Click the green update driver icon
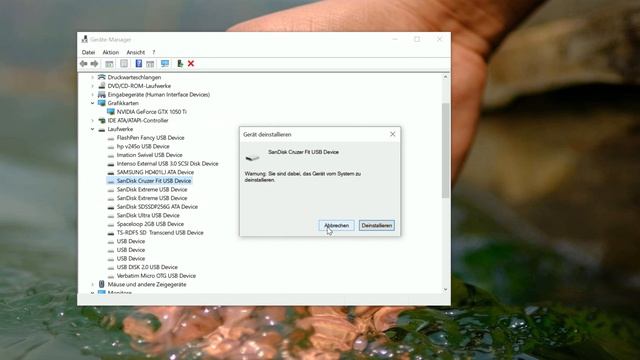This screenshot has height=360, width=640. click(x=180, y=64)
